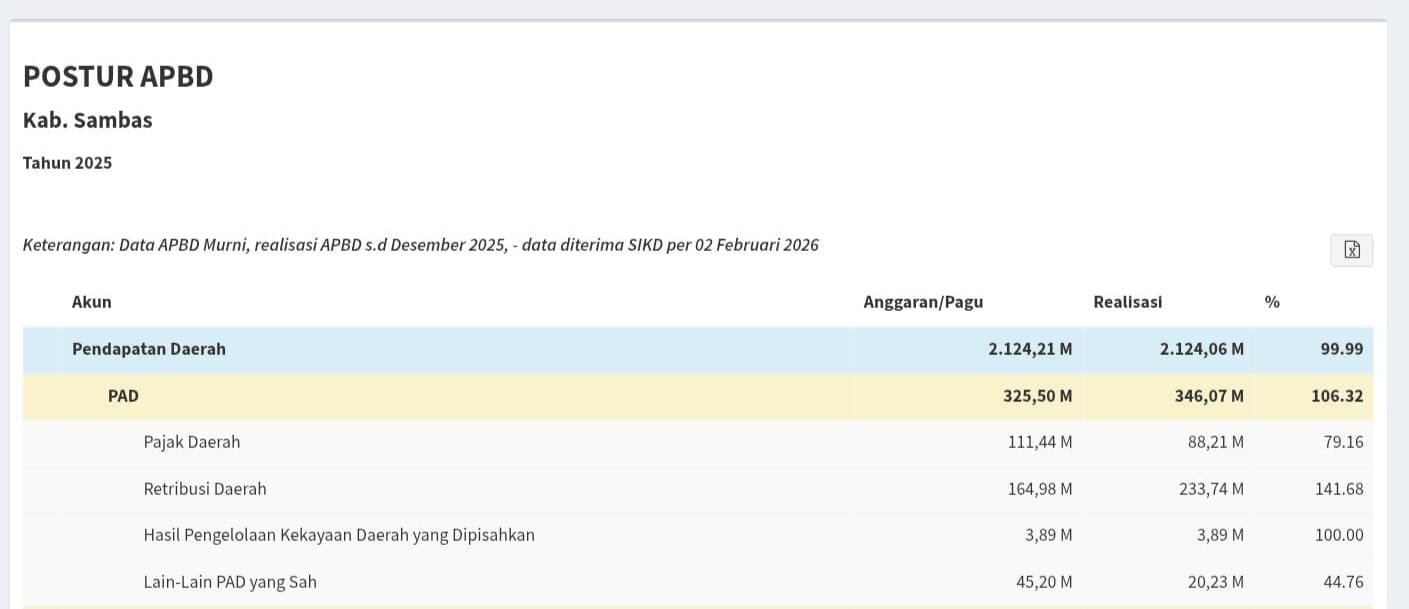Select the Realisasi column header

pos(1127,302)
